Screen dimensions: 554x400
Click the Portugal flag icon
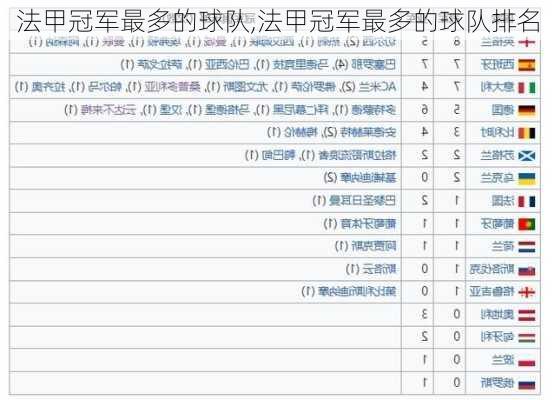point(526,224)
